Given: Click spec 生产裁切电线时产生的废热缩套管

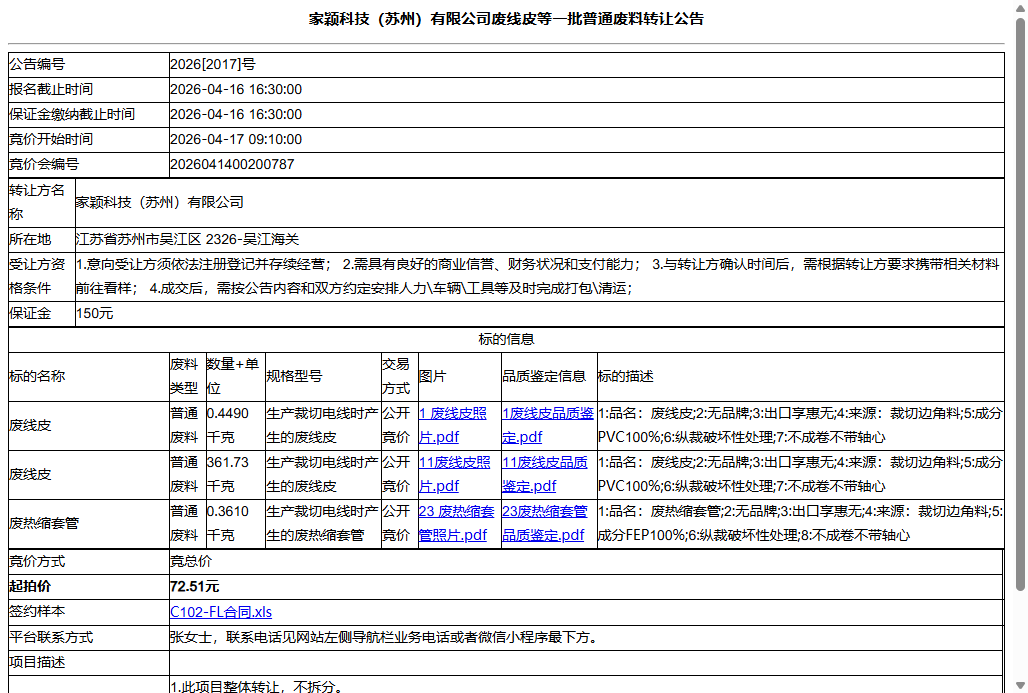Looking at the screenshot, I should coord(323,523).
